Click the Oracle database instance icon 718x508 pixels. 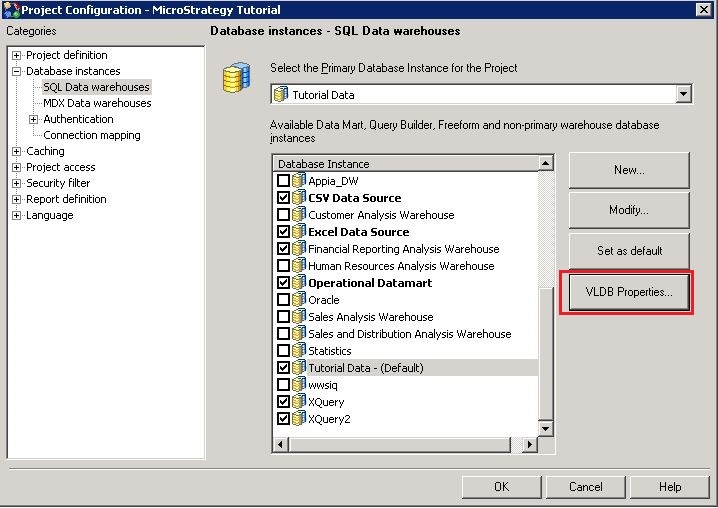click(x=299, y=299)
